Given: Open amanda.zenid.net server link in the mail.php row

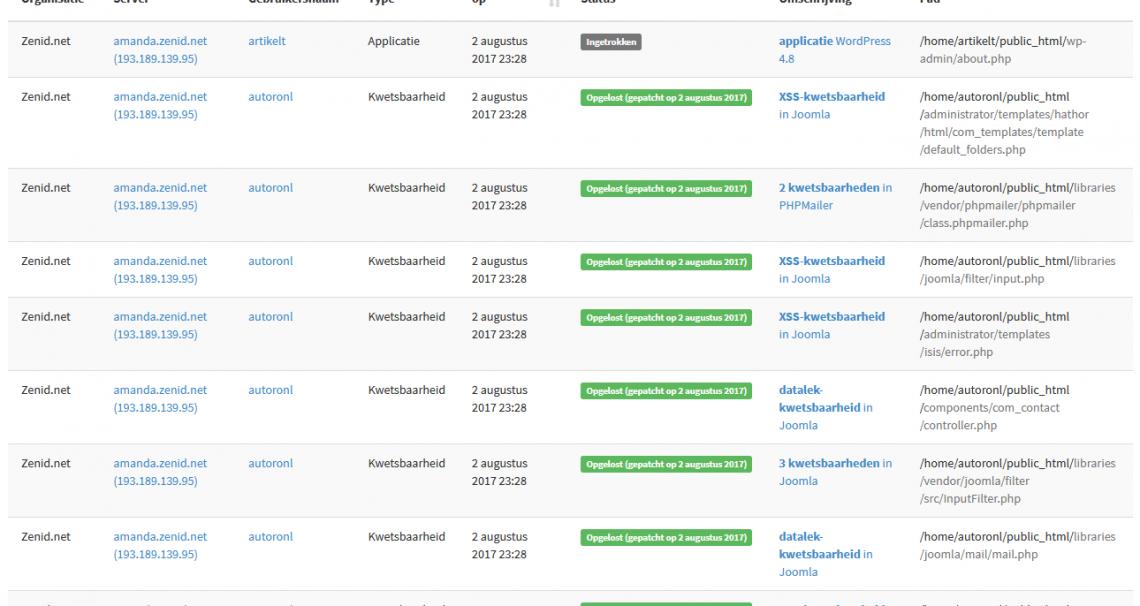Looking at the screenshot, I should (x=160, y=546).
